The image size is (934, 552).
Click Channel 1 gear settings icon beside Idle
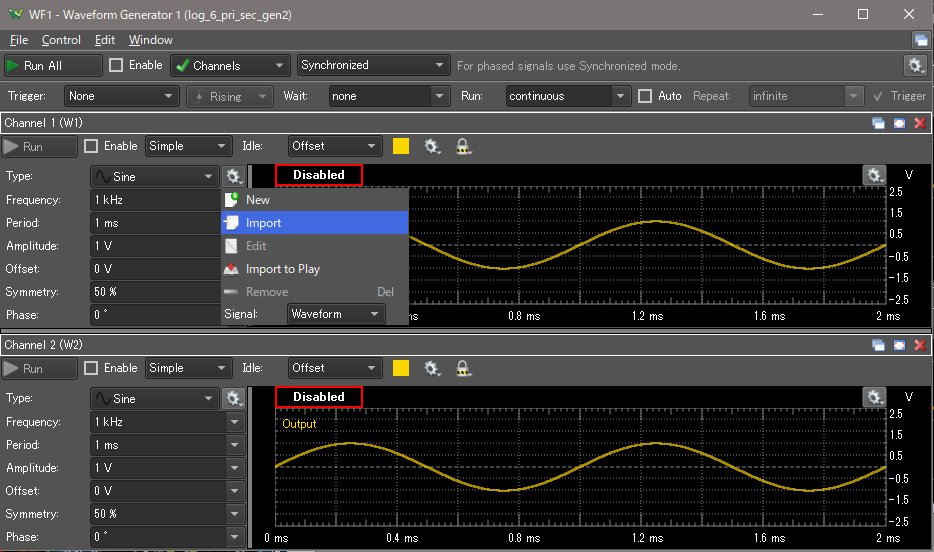tap(432, 146)
